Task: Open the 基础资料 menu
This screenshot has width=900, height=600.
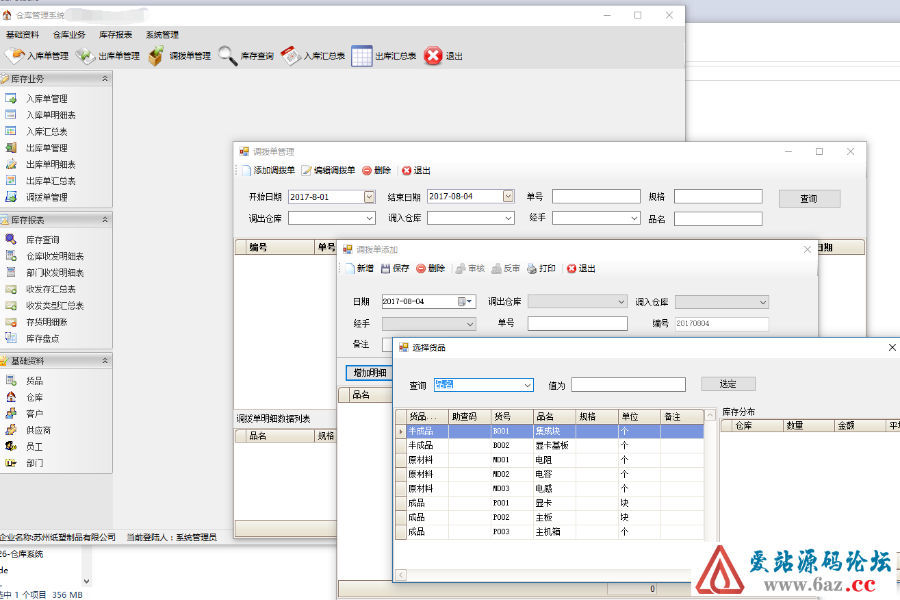Action: pos(22,35)
